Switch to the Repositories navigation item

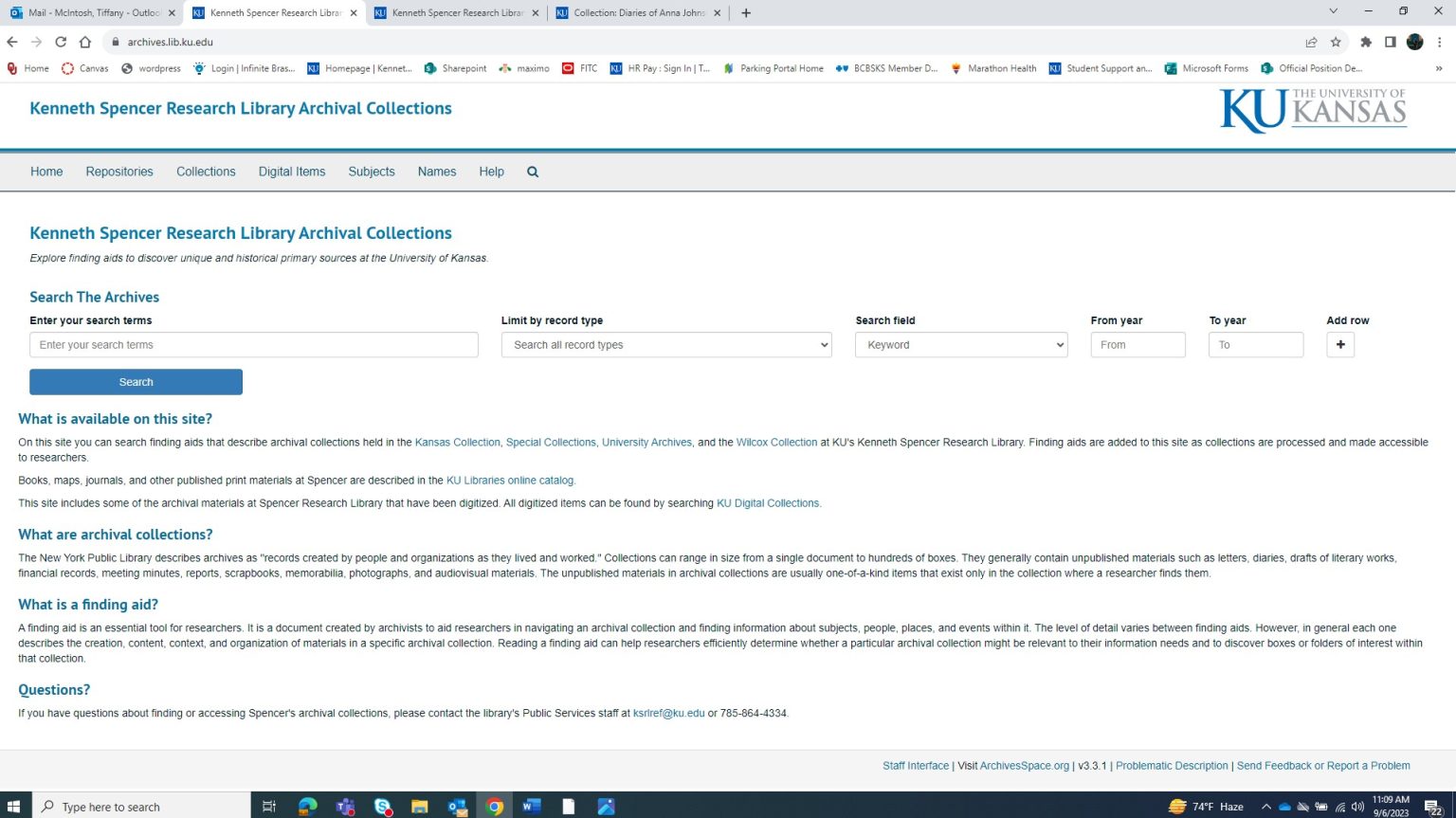click(x=118, y=172)
